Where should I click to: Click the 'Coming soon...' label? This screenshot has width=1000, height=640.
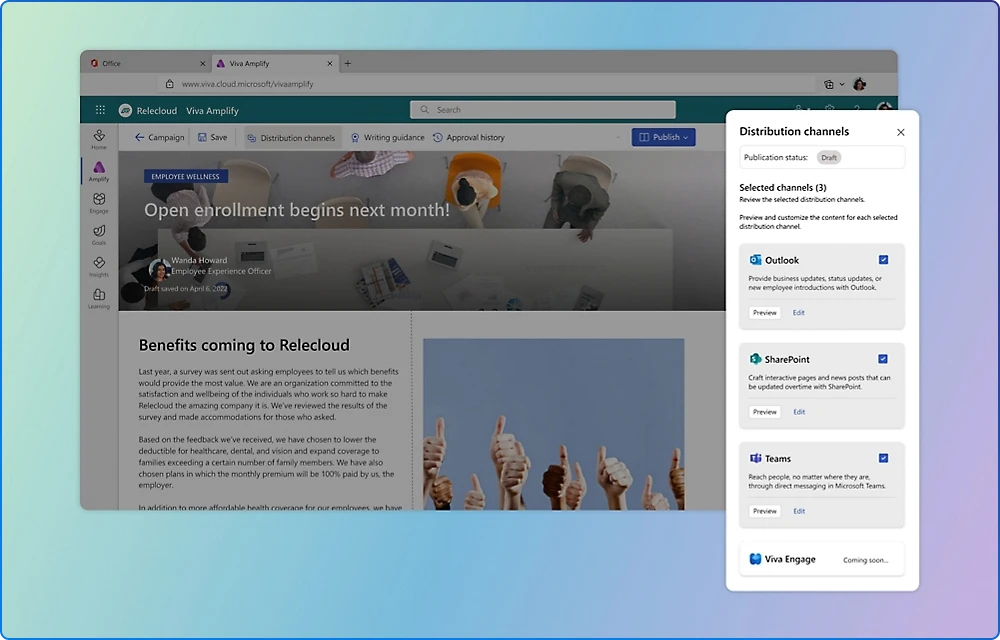click(x=865, y=560)
